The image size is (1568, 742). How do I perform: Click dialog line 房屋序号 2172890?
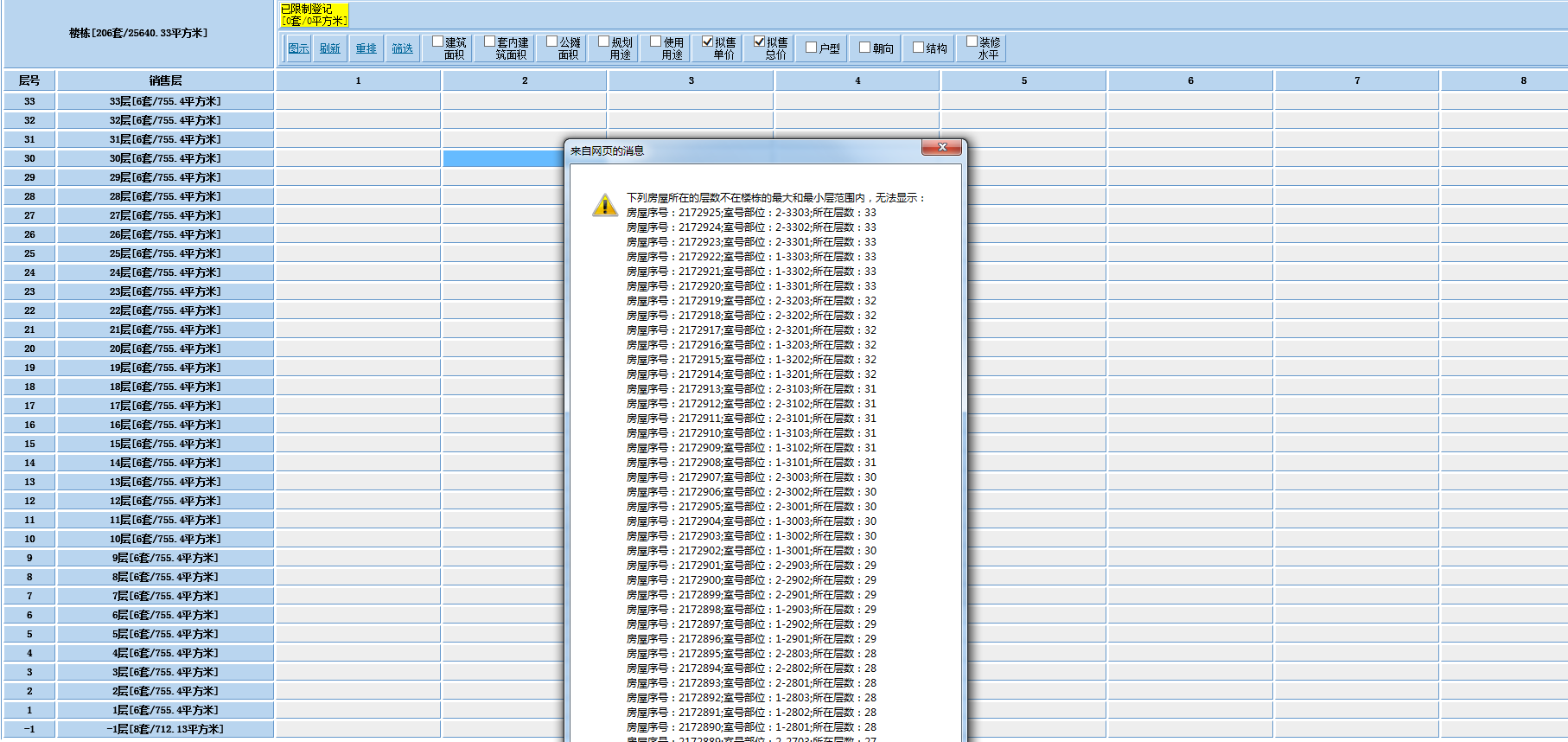[751, 727]
